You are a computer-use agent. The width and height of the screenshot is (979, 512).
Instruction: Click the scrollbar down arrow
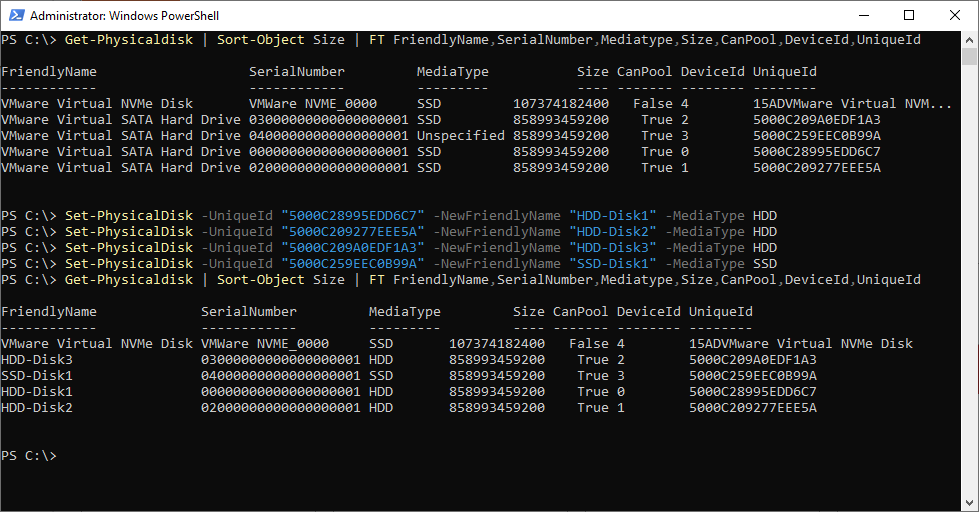[969, 503]
